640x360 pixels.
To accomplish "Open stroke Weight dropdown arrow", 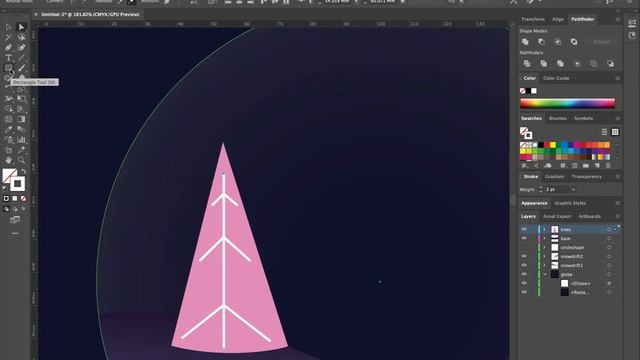I will pyautogui.click(x=573, y=189).
